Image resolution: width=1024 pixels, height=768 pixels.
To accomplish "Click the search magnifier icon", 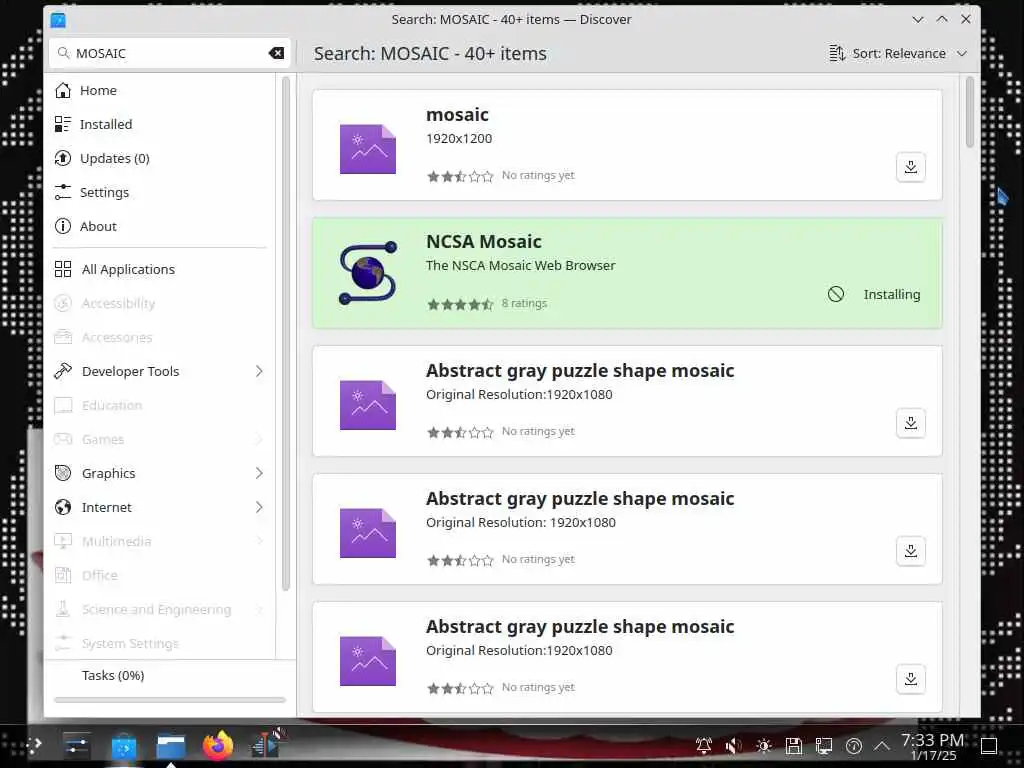I will [x=63, y=53].
